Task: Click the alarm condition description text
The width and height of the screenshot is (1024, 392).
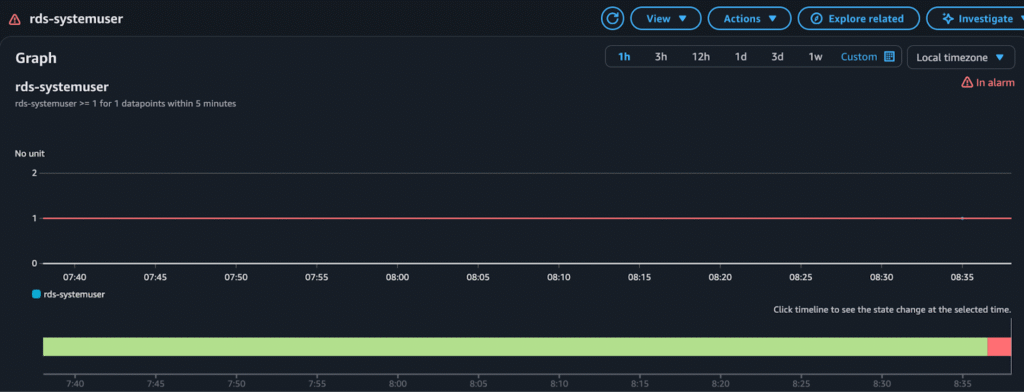Action: coord(125,103)
